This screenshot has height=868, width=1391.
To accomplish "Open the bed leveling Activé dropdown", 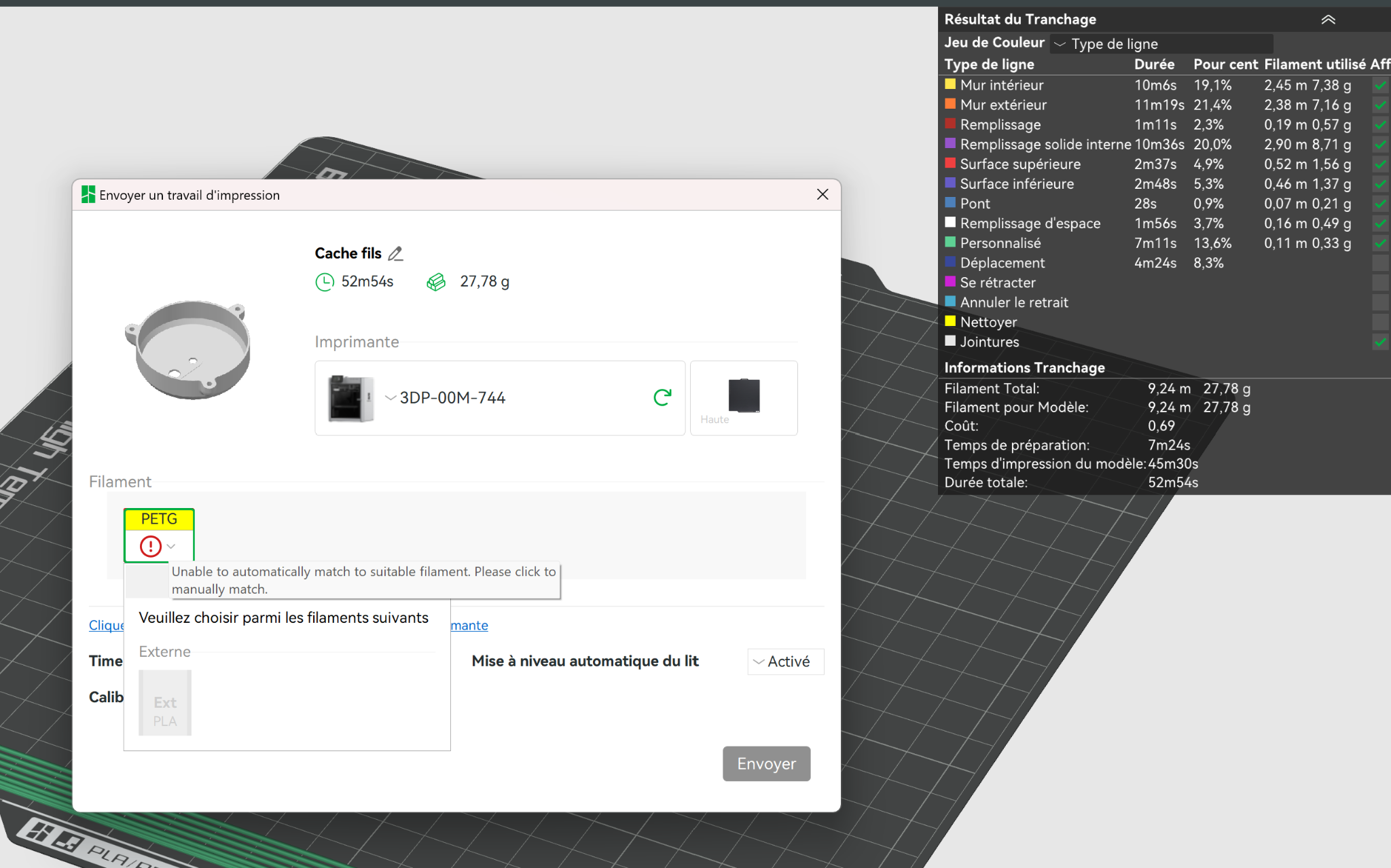I will [x=786, y=662].
